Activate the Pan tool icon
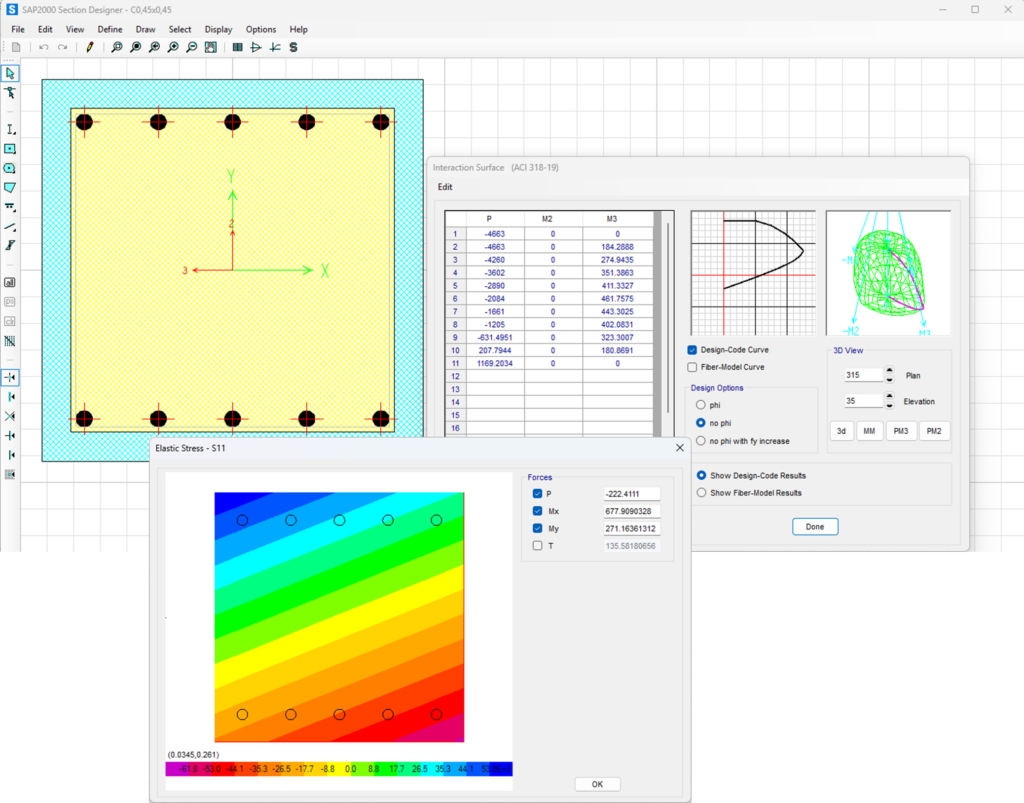 point(210,46)
